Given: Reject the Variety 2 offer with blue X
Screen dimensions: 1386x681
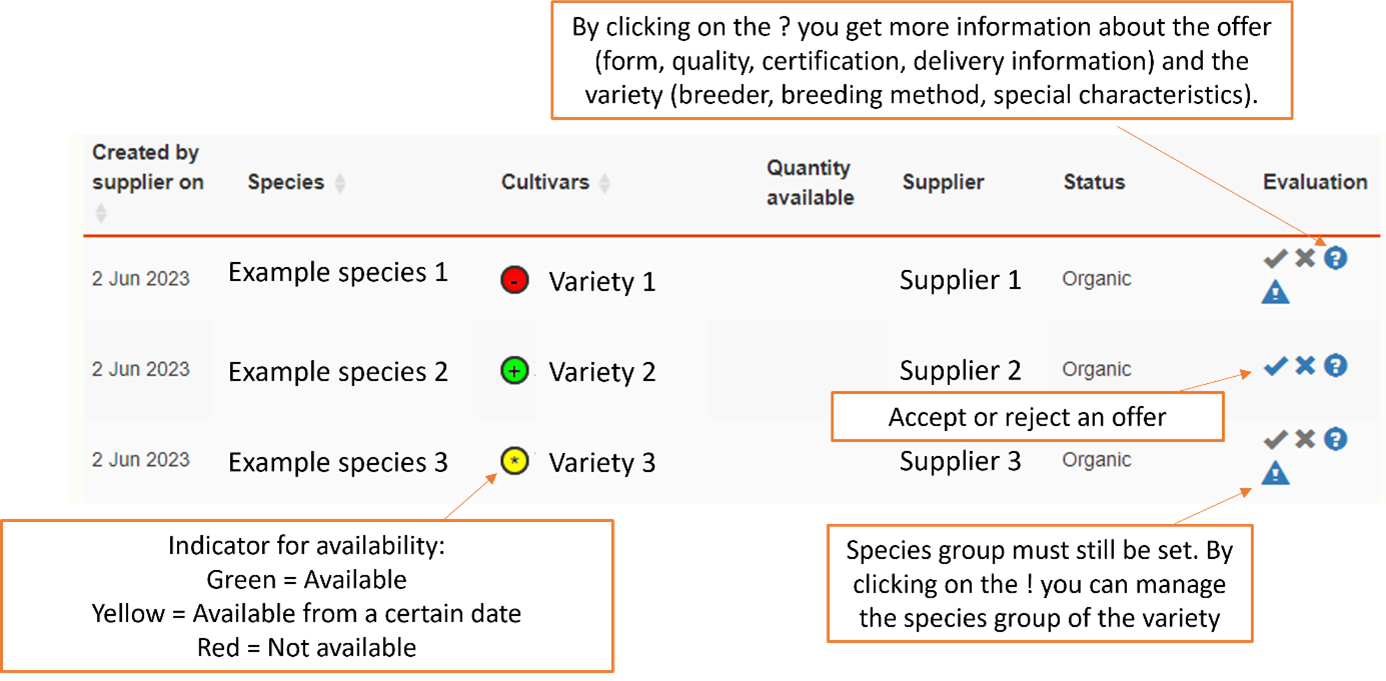Looking at the screenshot, I should [x=1305, y=366].
